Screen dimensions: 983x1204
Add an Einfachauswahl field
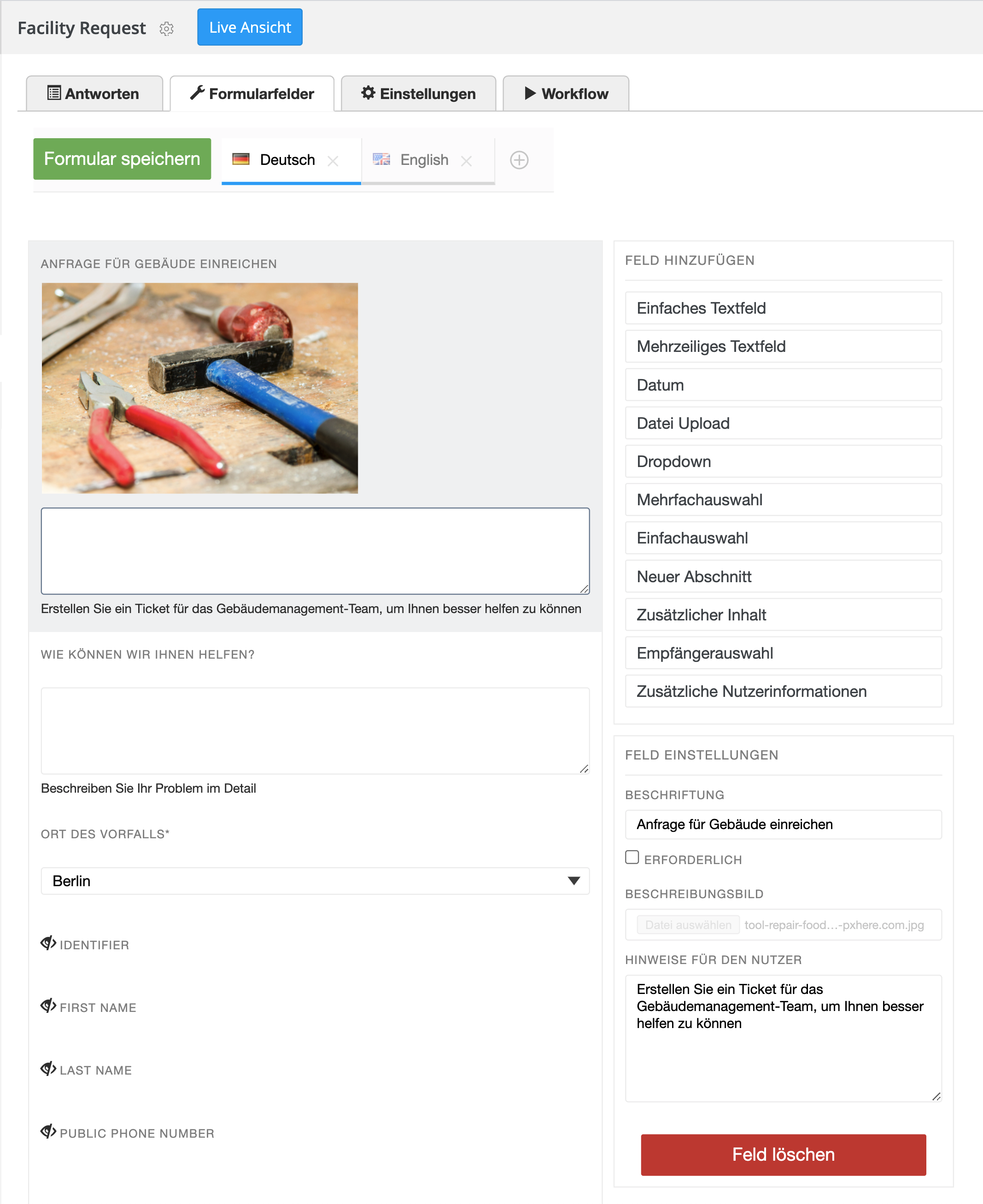(784, 538)
